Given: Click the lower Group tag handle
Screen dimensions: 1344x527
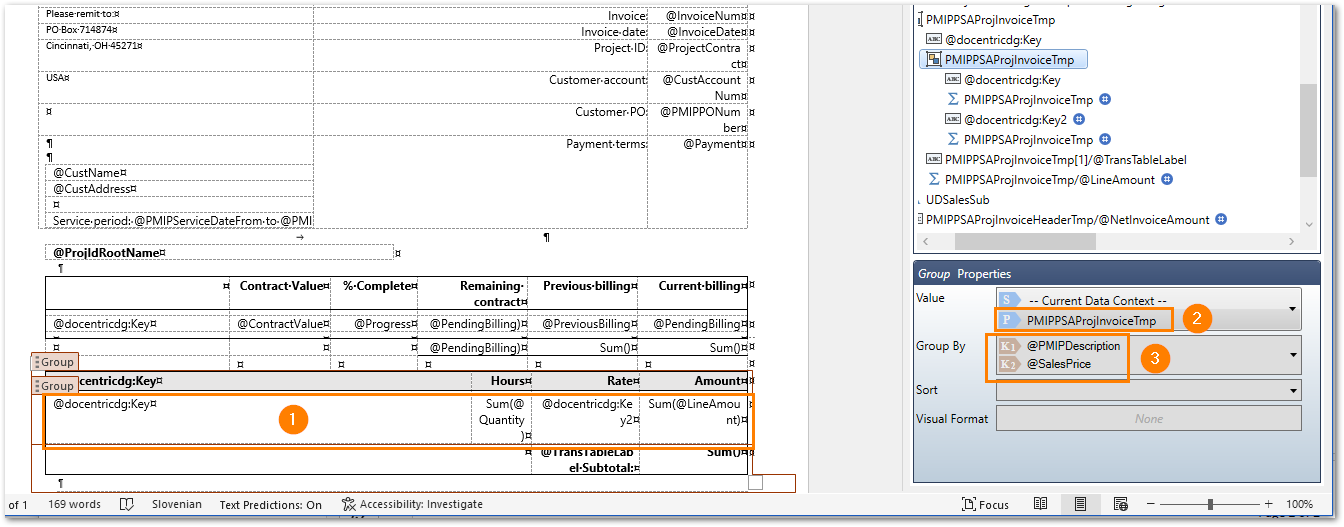Looking at the screenshot, I should pyautogui.click(x=55, y=386).
